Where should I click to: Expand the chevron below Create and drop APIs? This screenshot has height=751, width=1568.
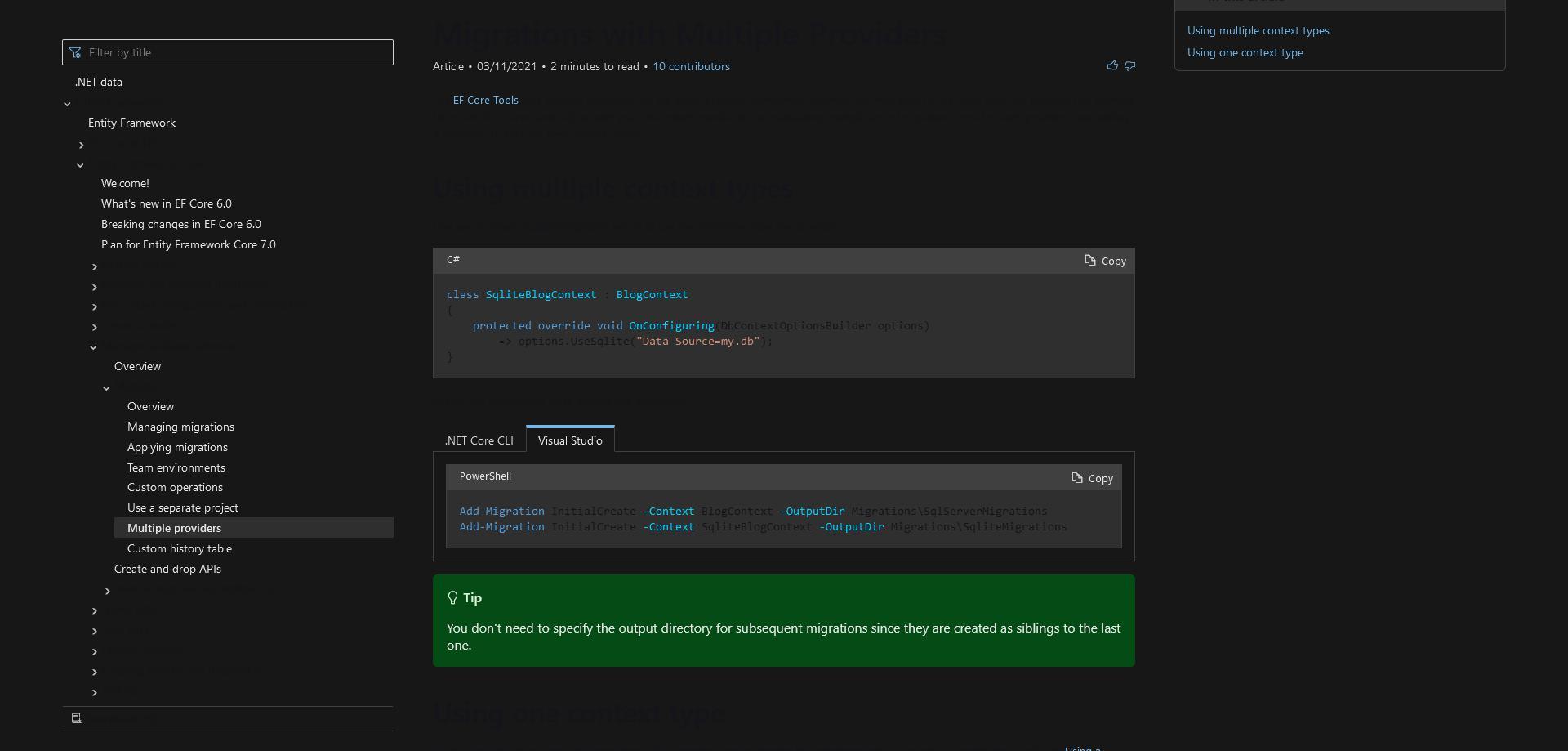pos(107,591)
